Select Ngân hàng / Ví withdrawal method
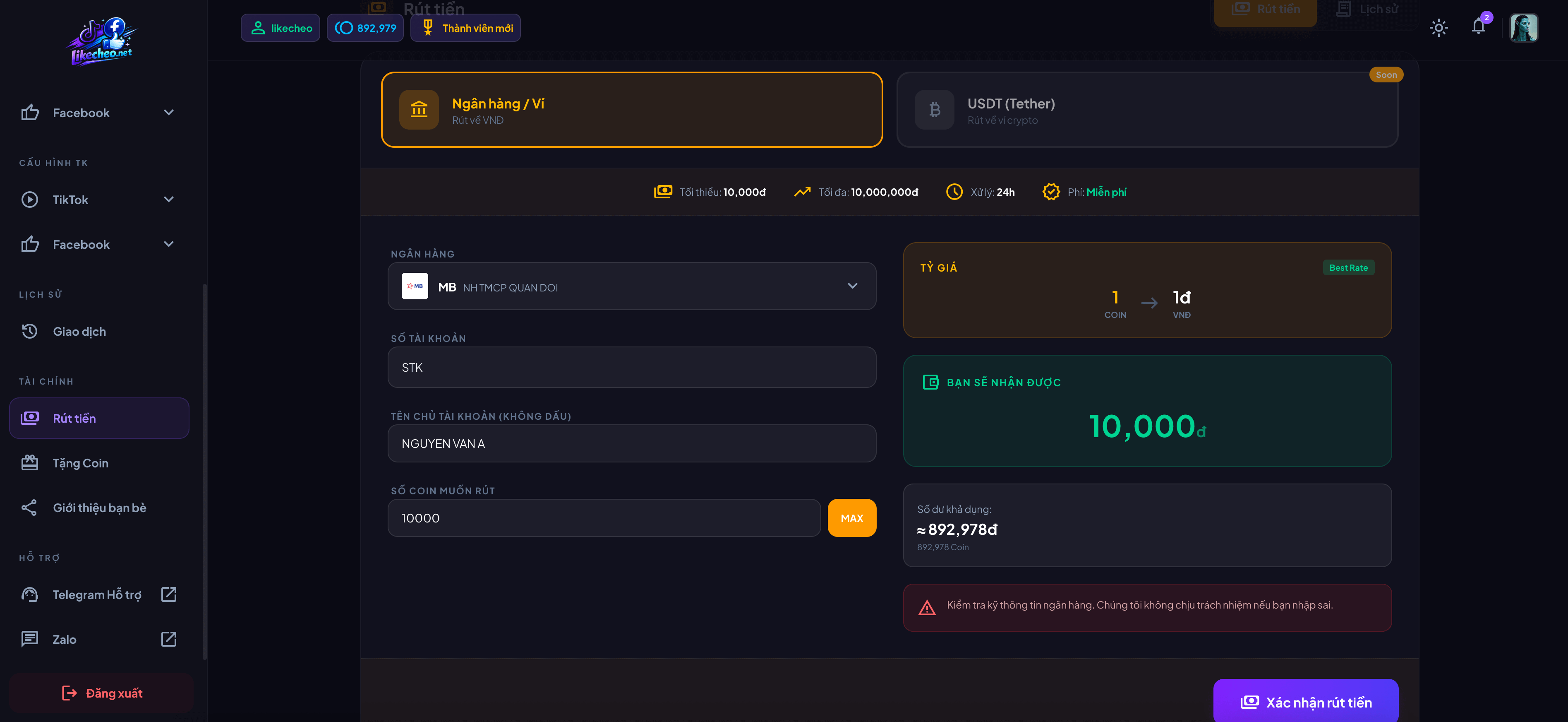The height and width of the screenshot is (722, 1568). pos(632,110)
